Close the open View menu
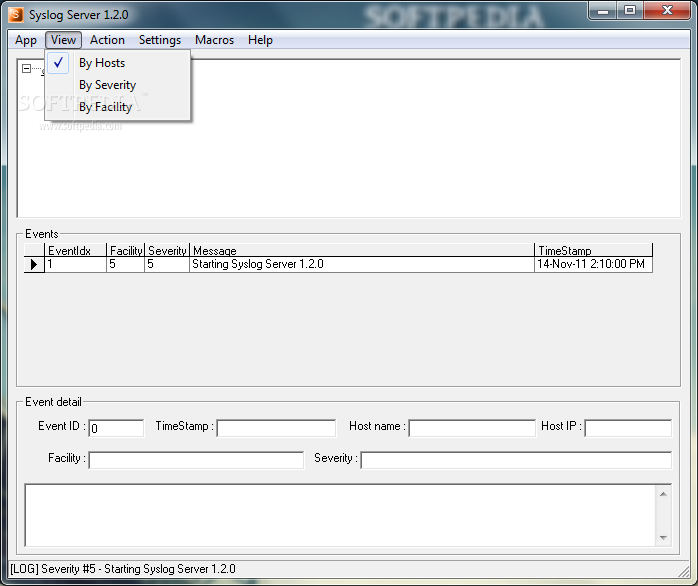This screenshot has height=586, width=698. (x=63, y=40)
